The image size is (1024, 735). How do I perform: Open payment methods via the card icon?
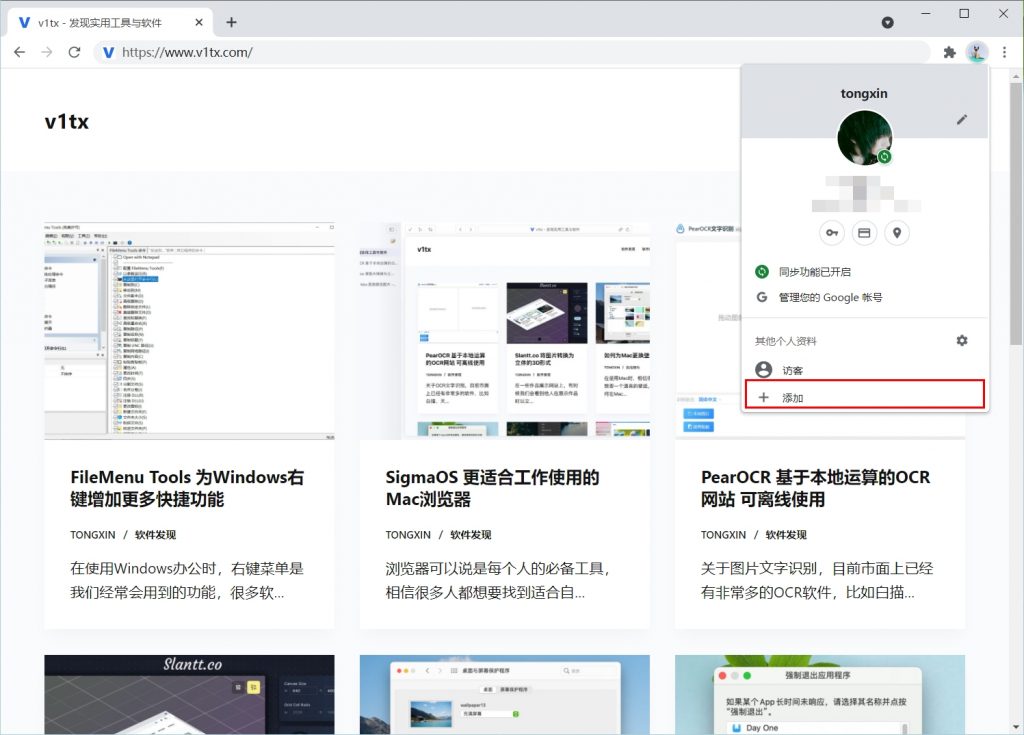click(864, 233)
